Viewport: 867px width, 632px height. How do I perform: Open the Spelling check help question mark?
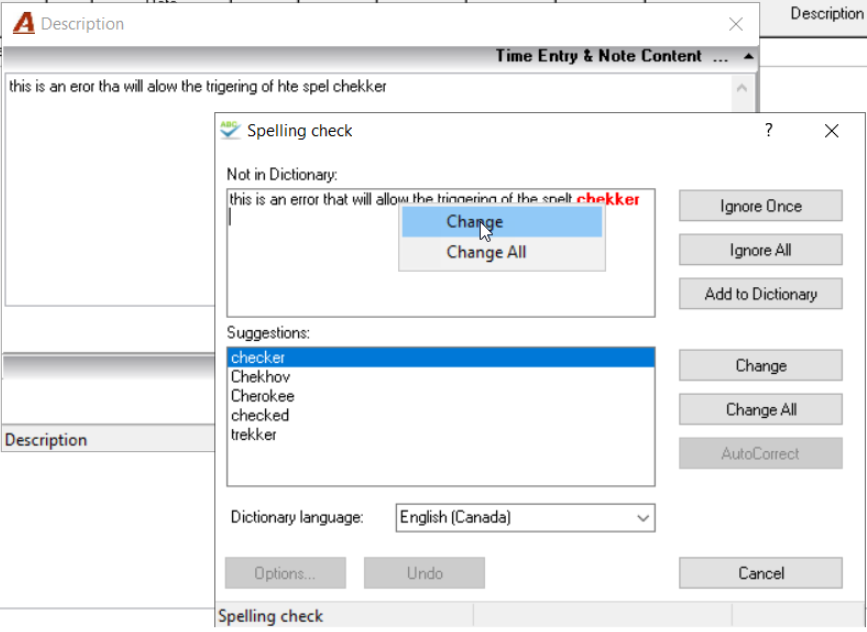(769, 130)
